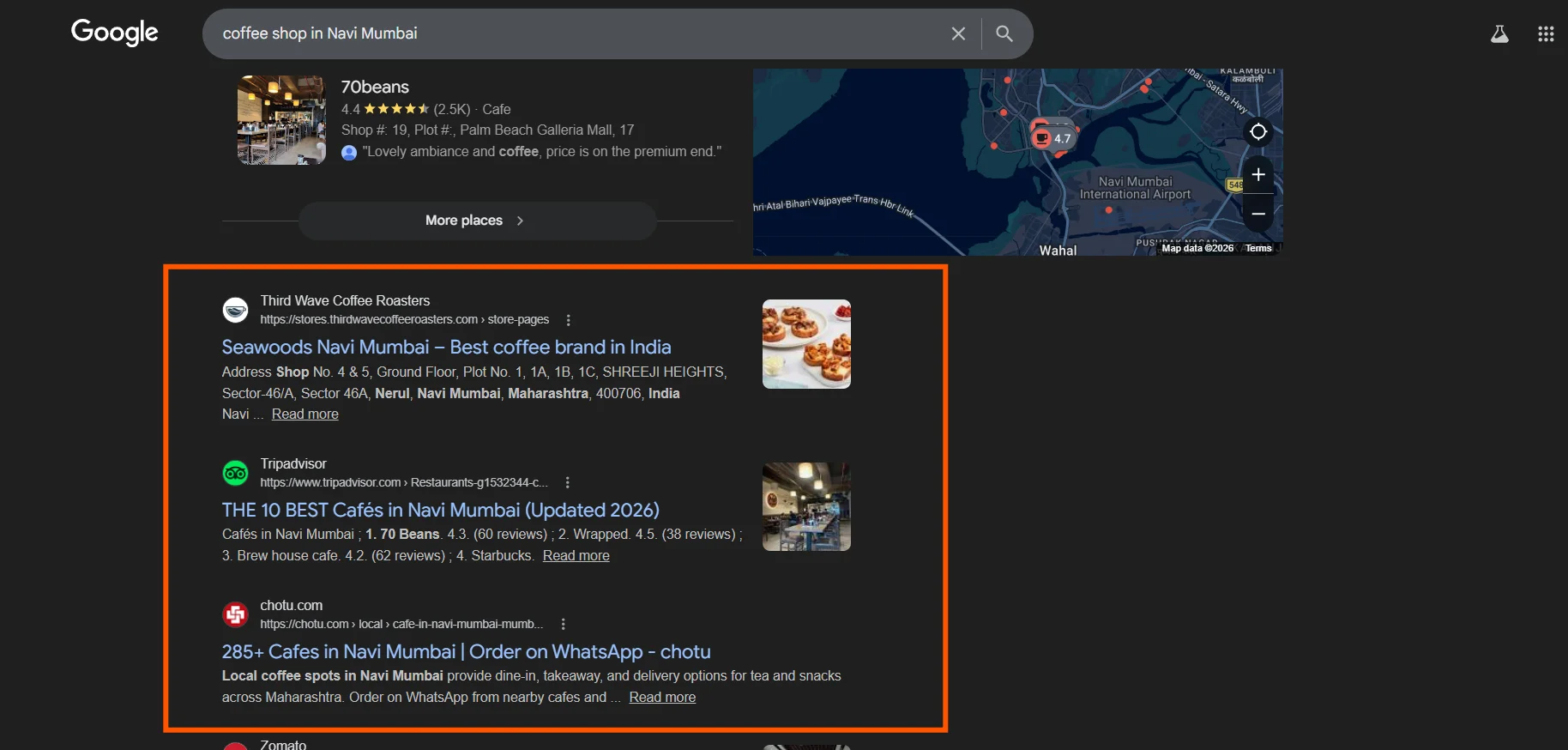Open options menu for chotu.com result
The height and width of the screenshot is (750, 1568).
tap(563, 625)
